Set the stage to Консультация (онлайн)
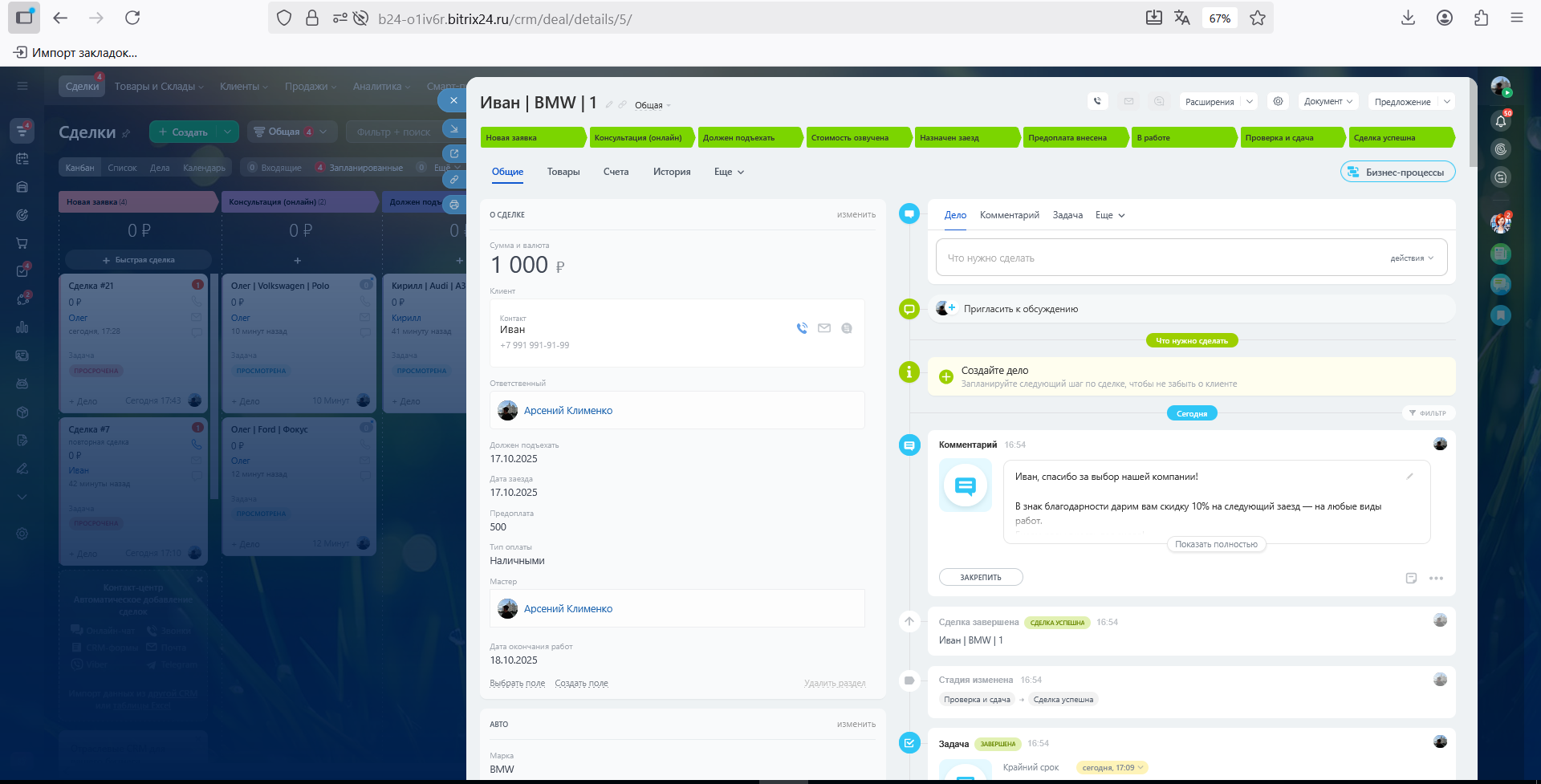Screen dimensions: 1541x784 coord(642,138)
